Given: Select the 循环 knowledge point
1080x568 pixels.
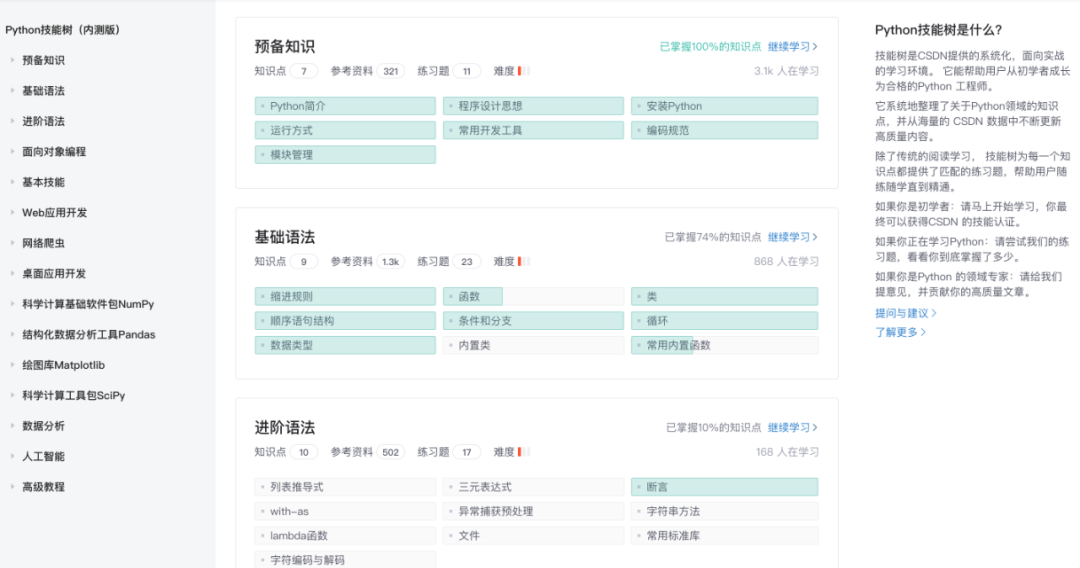Looking at the screenshot, I should 725,321.
